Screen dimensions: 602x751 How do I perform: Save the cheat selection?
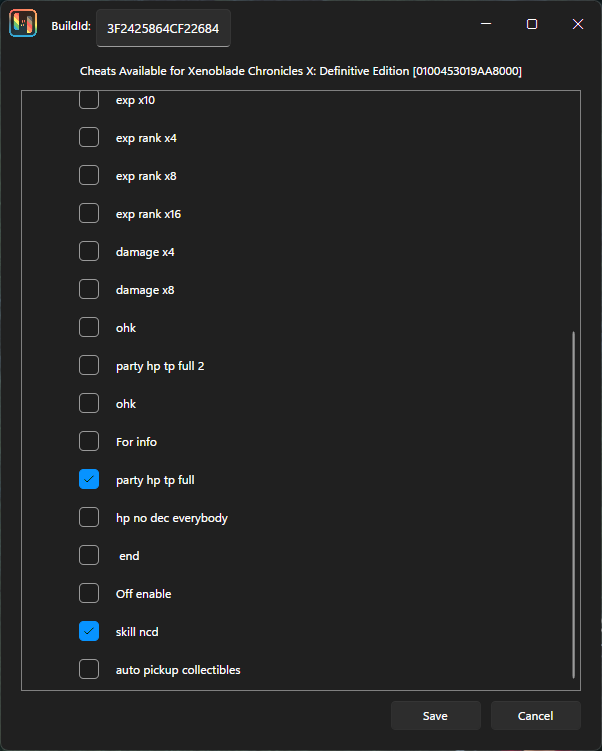coord(436,716)
